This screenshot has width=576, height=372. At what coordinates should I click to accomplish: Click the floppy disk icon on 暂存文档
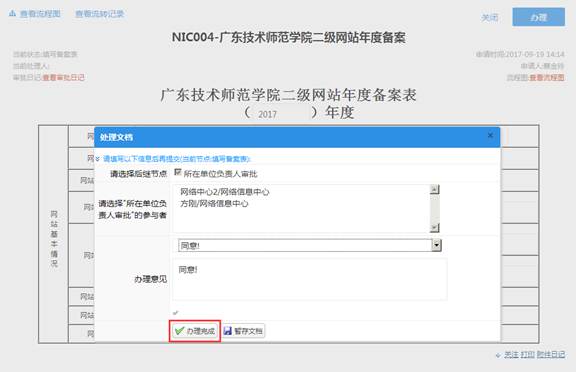point(228,331)
